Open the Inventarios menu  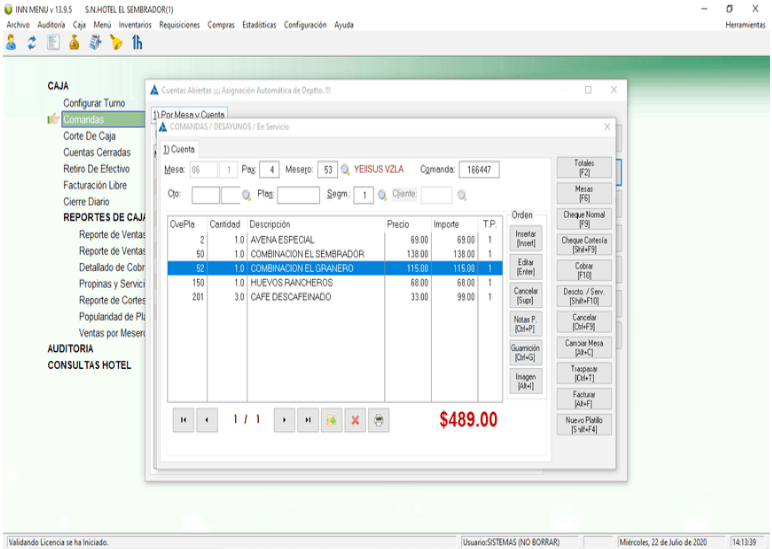pos(135,25)
